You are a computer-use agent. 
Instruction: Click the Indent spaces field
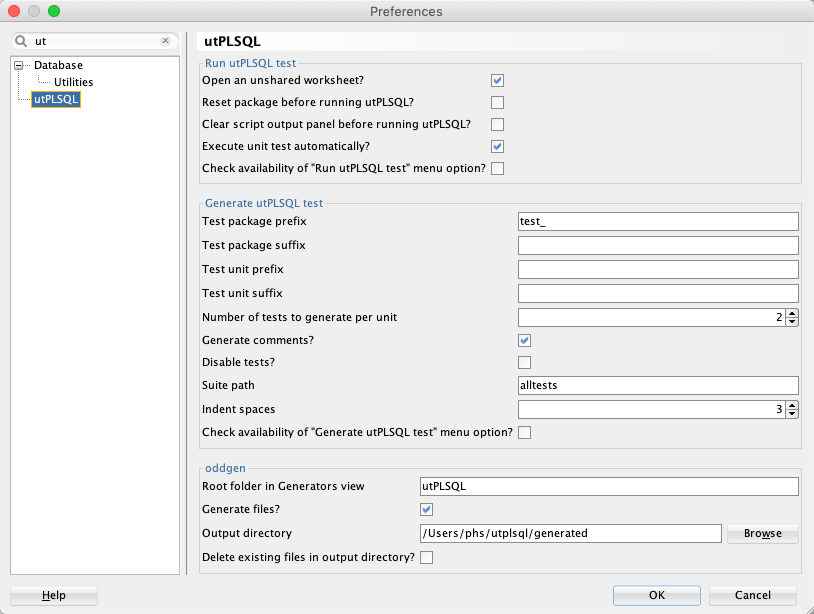(651, 410)
